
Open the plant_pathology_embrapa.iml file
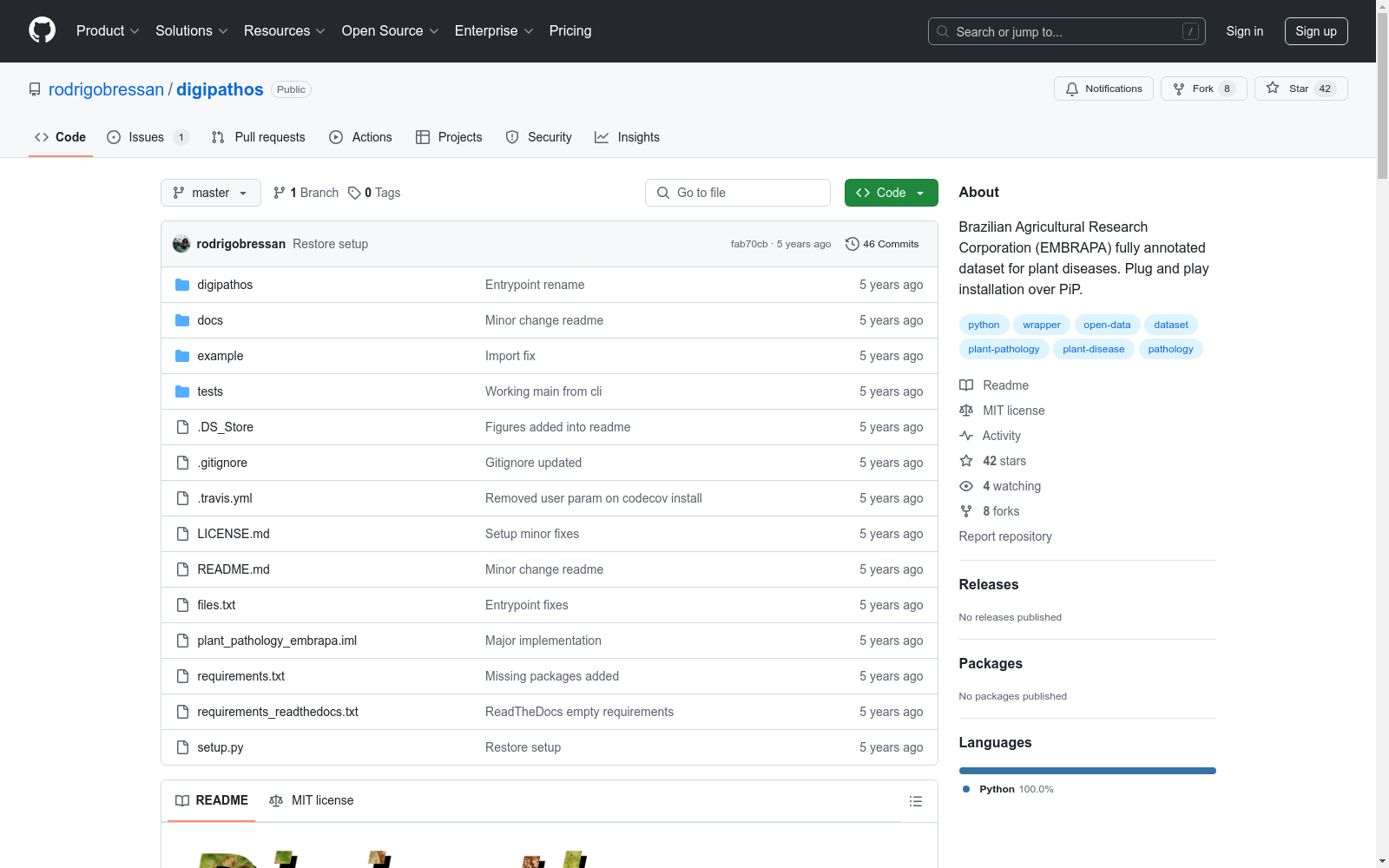(x=277, y=641)
